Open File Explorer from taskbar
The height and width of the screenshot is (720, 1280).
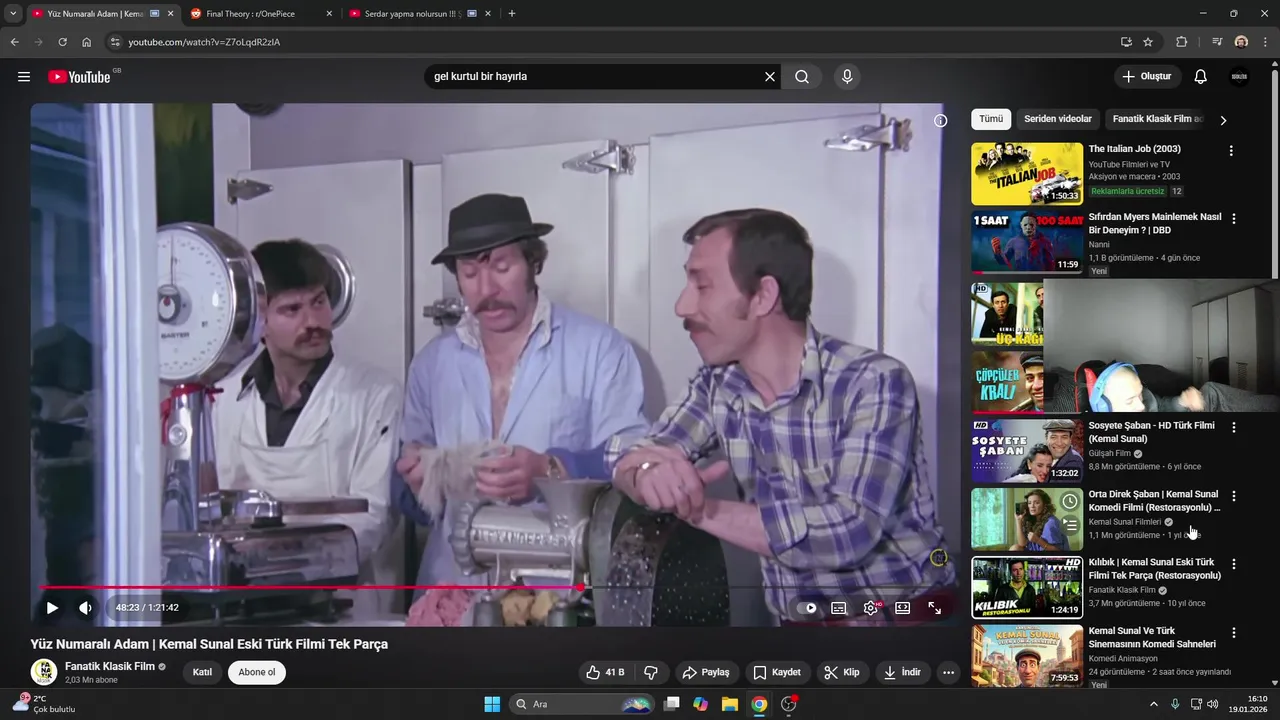coord(730,704)
